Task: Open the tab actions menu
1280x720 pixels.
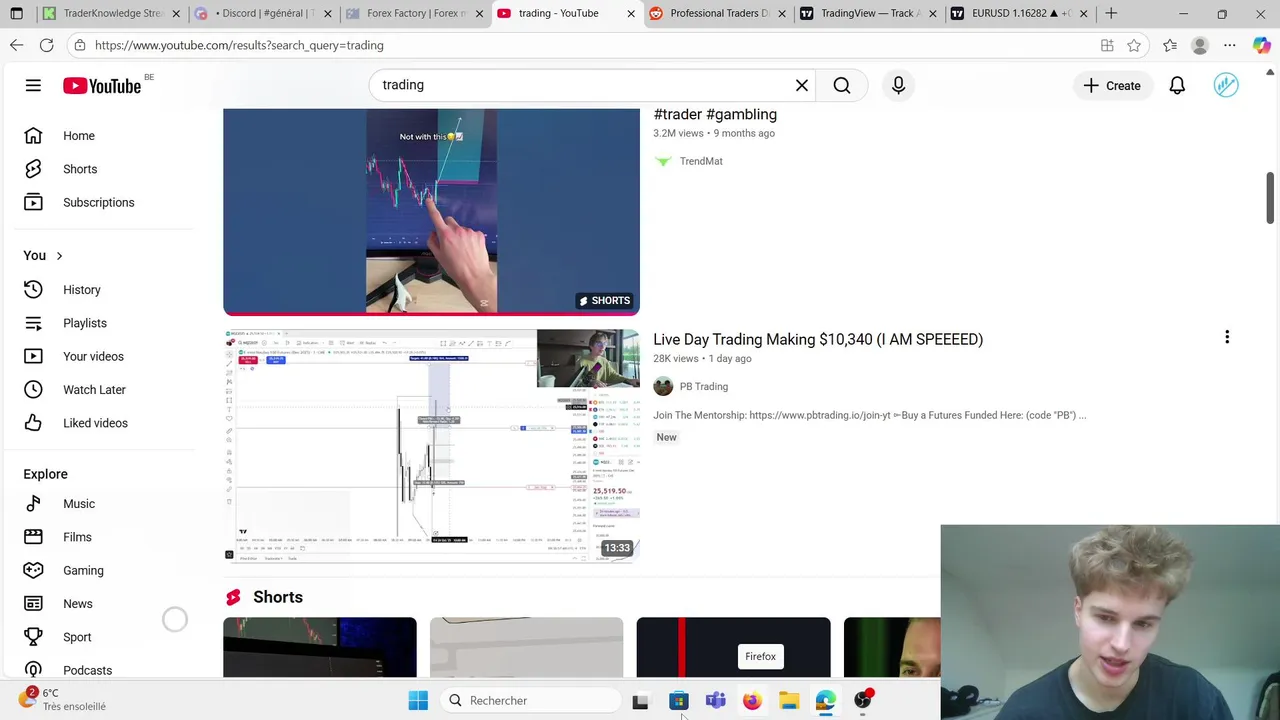Action: click(16, 14)
